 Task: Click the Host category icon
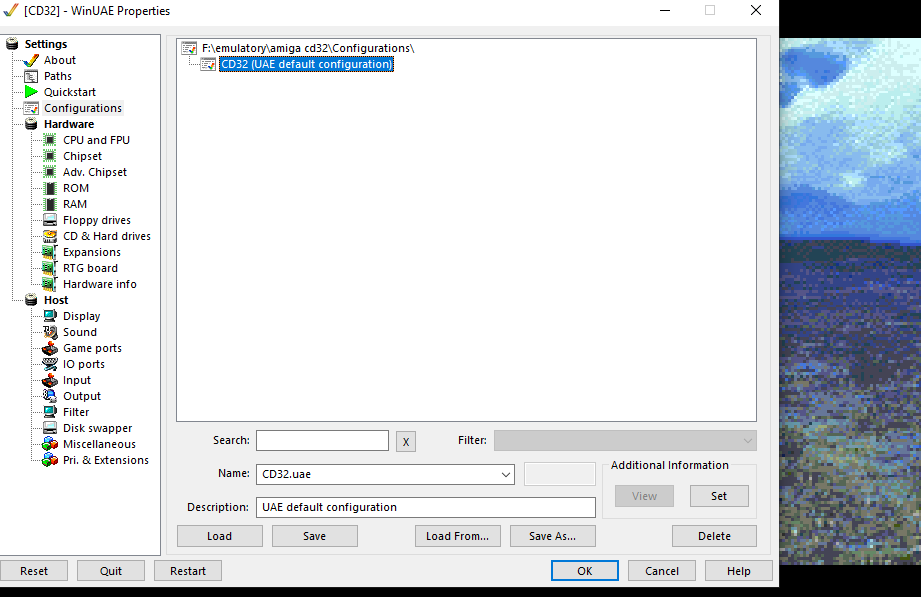[31, 300]
